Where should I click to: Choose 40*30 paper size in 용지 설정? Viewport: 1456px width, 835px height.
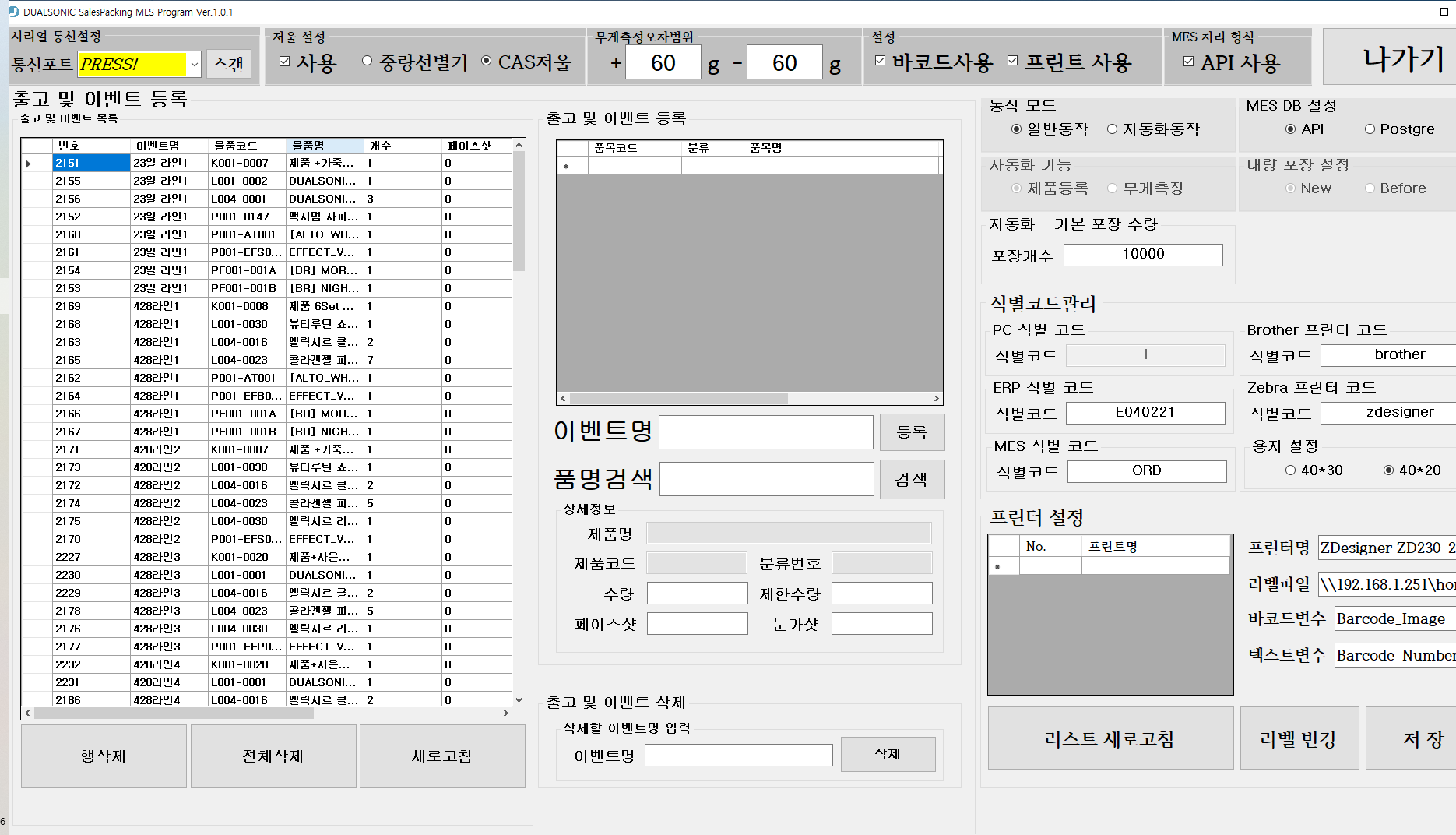[1291, 470]
